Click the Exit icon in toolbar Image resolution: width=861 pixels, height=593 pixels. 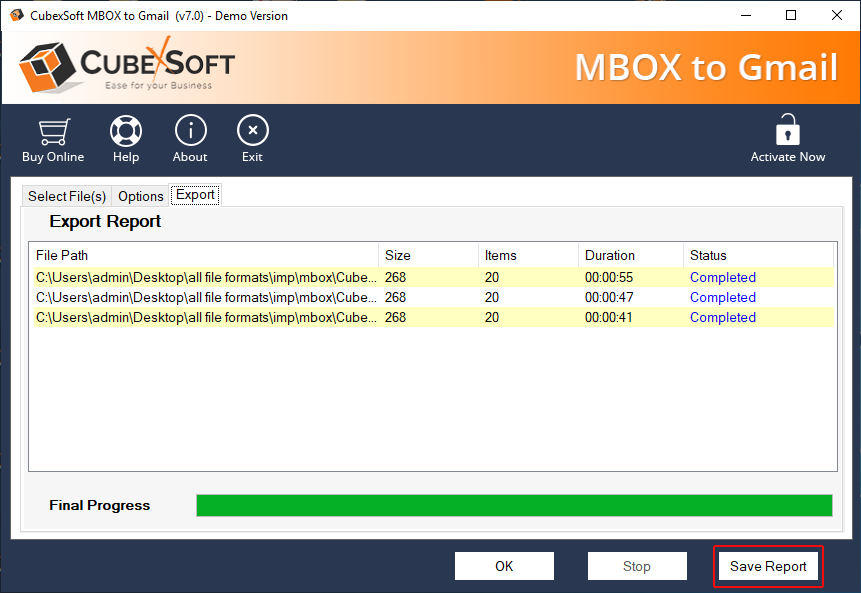pyautogui.click(x=252, y=132)
